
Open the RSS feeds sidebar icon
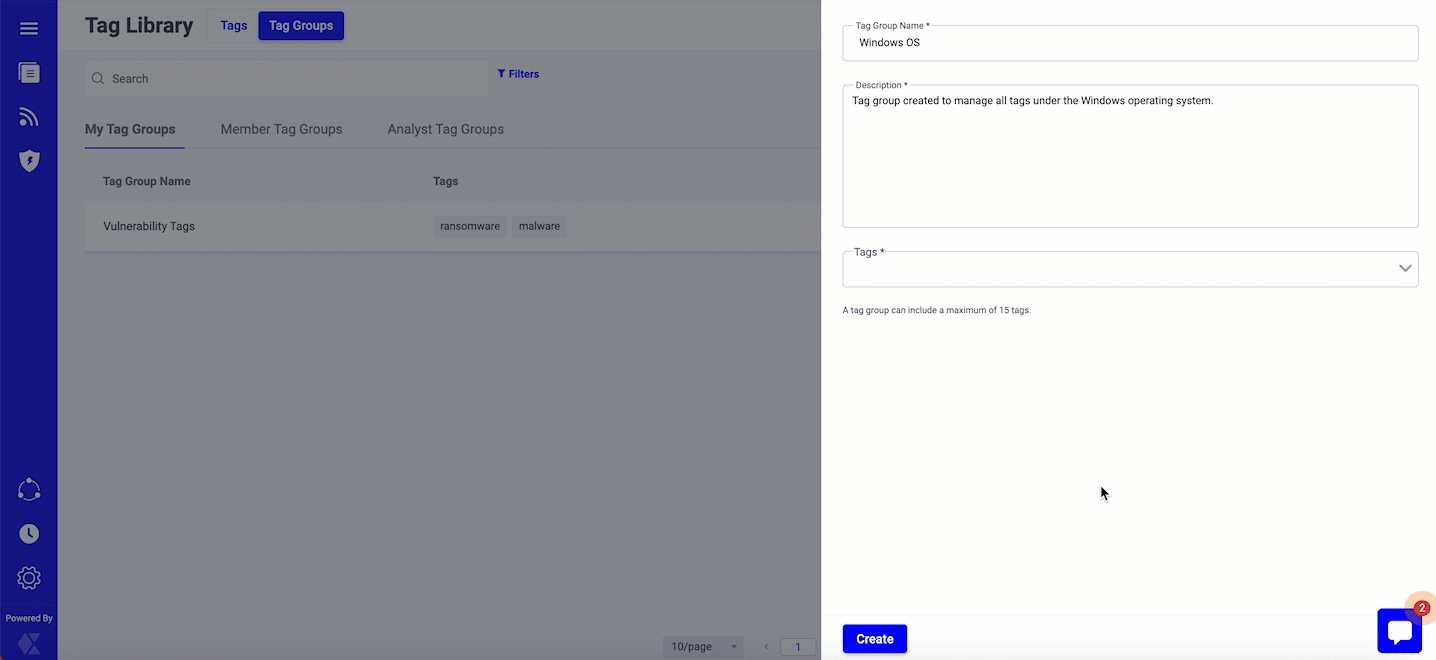tap(29, 117)
